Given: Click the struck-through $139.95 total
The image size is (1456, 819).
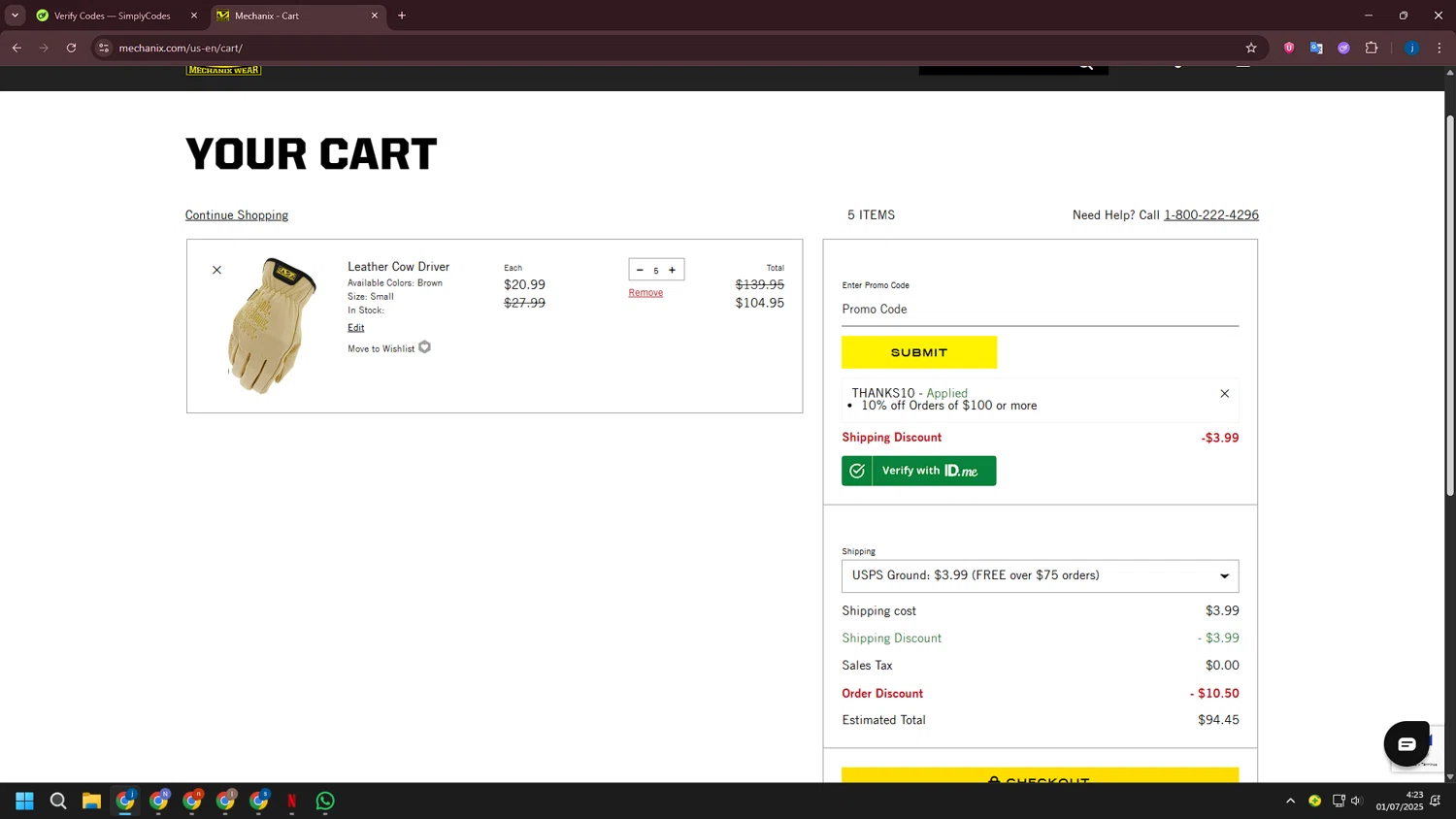Looking at the screenshot, I should pos(759,284).
